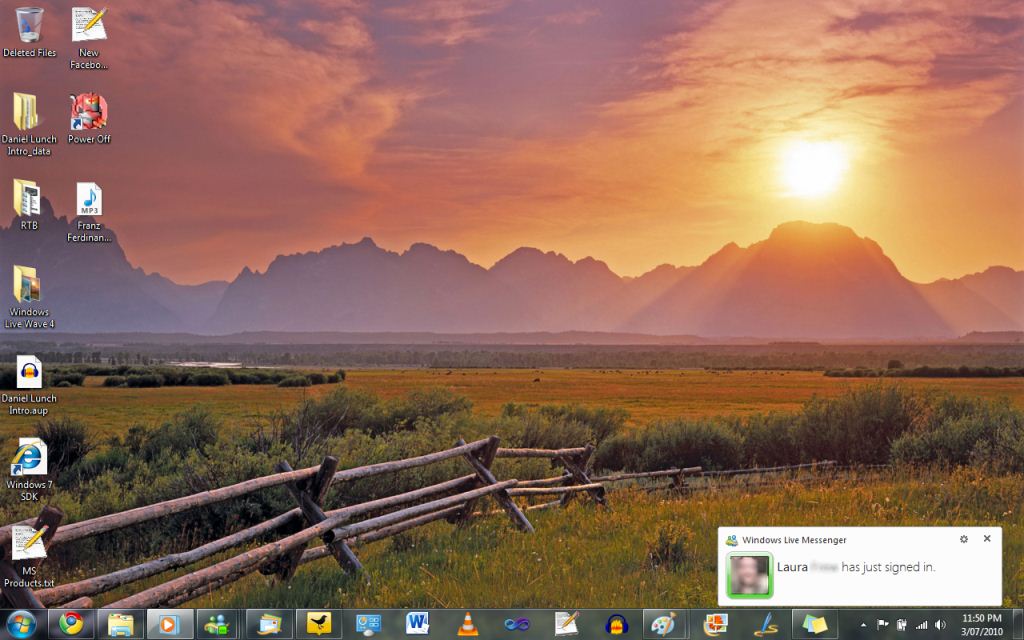Launch Microsoft Word from the taskbar

pyautogui.click(x=417, y=624)
